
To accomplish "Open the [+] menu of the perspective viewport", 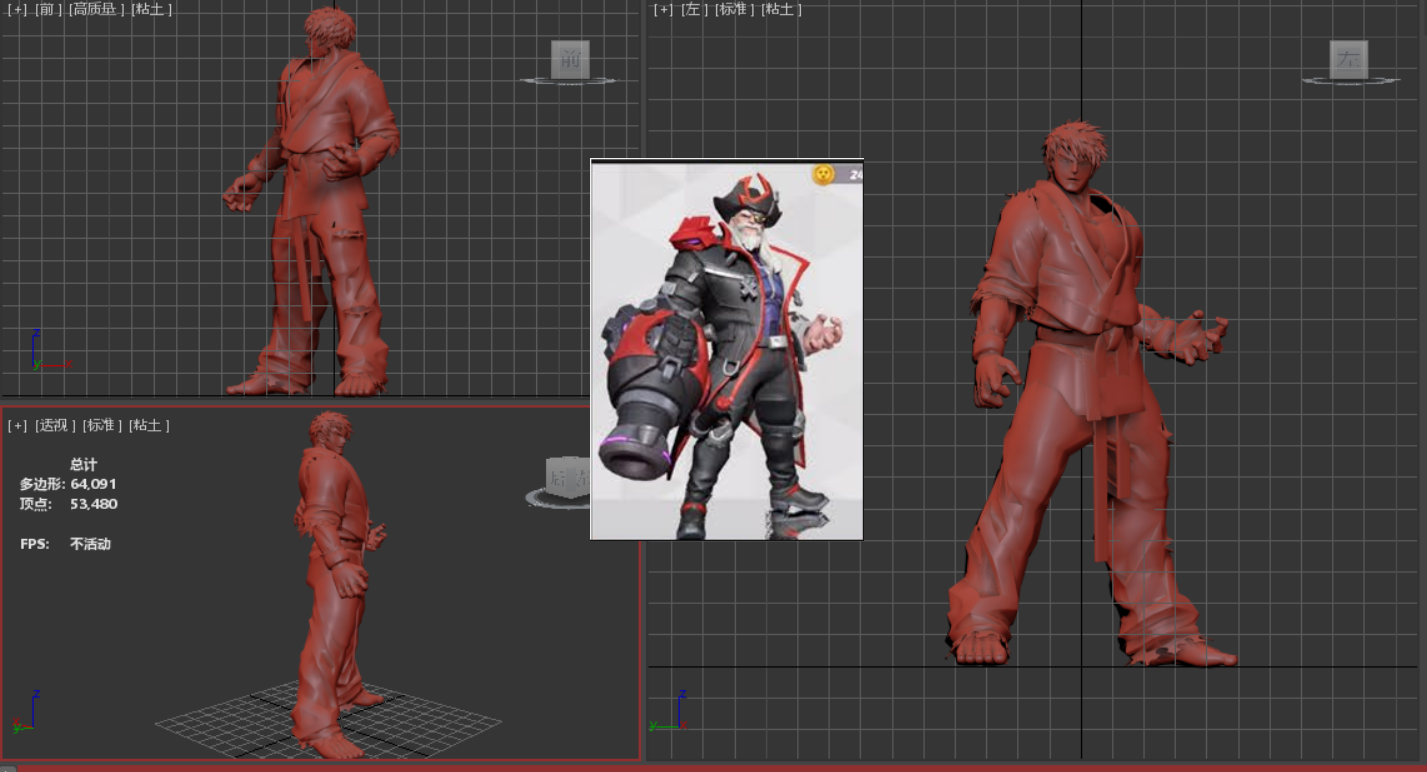I will pos(17,425).
